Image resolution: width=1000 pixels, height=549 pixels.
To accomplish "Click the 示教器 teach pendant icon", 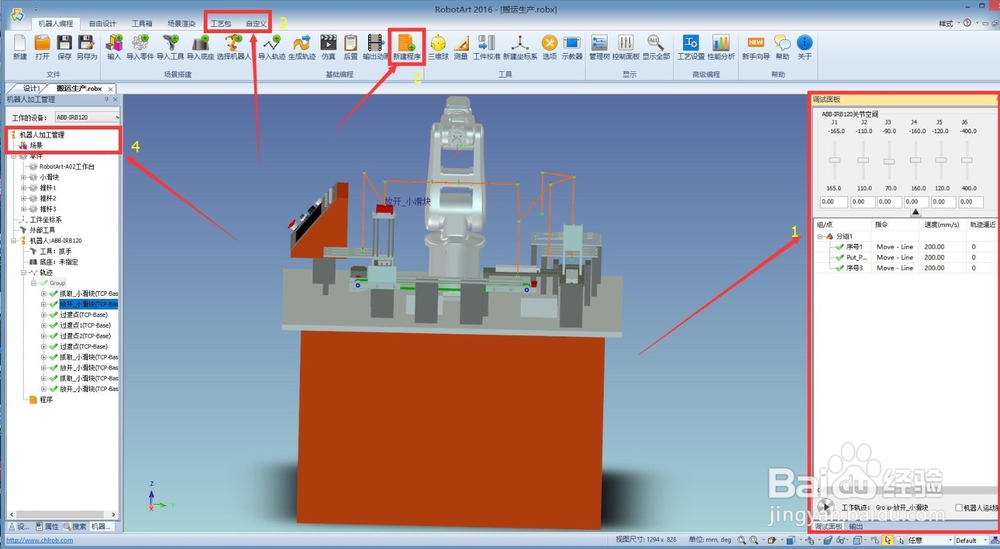I will pos(572,47).
